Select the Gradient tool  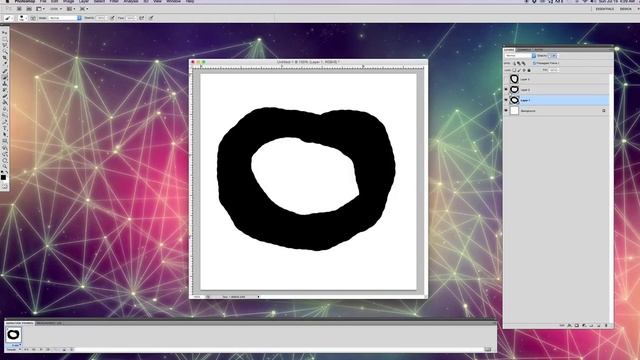tap(4, 102)
